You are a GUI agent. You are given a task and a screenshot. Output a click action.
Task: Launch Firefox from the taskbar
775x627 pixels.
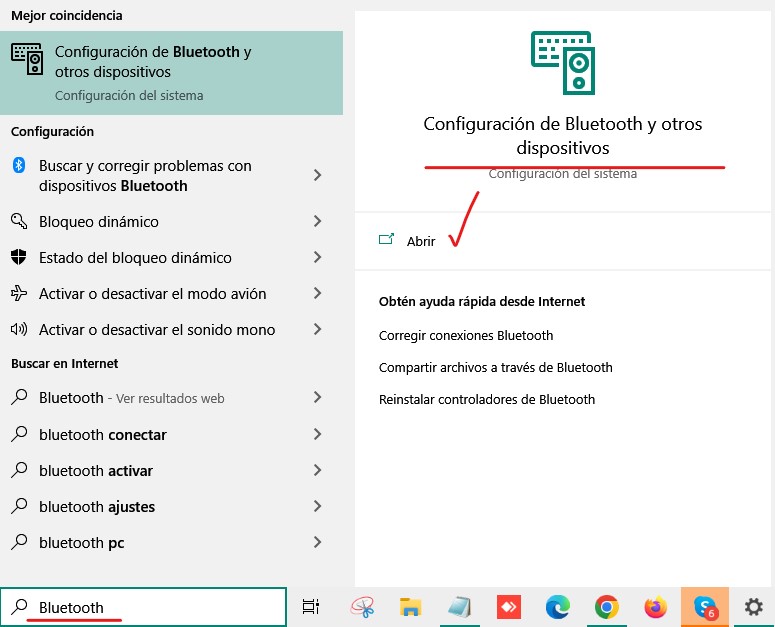tap(655, 606)
